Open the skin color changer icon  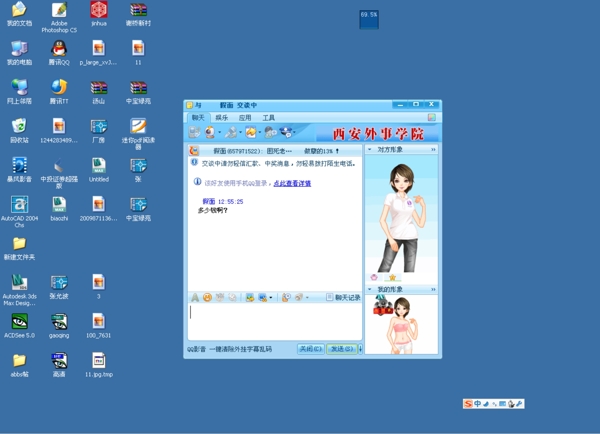coord(432,117)
